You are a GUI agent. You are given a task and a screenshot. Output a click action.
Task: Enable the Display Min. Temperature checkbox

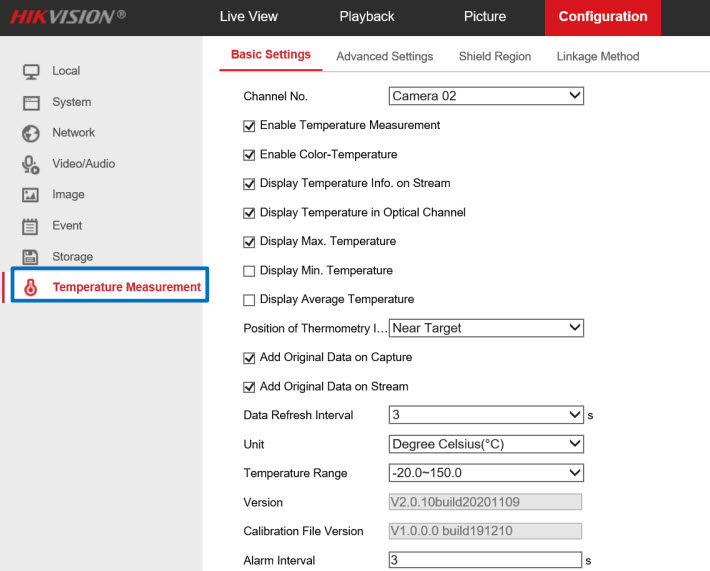pyautogui.click(x=249, y=271)
